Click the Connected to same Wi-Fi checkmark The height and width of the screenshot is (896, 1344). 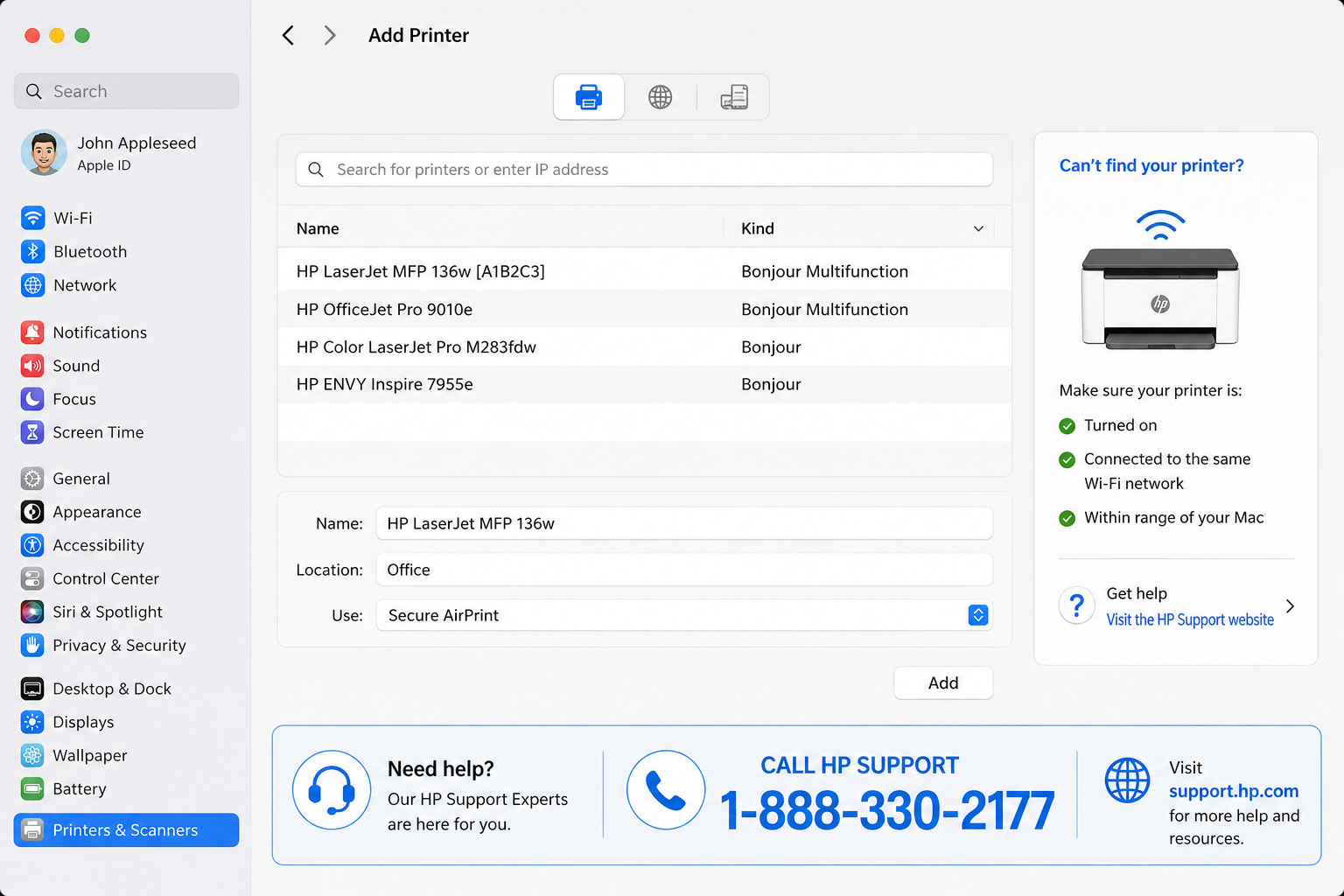point(1067,460)
